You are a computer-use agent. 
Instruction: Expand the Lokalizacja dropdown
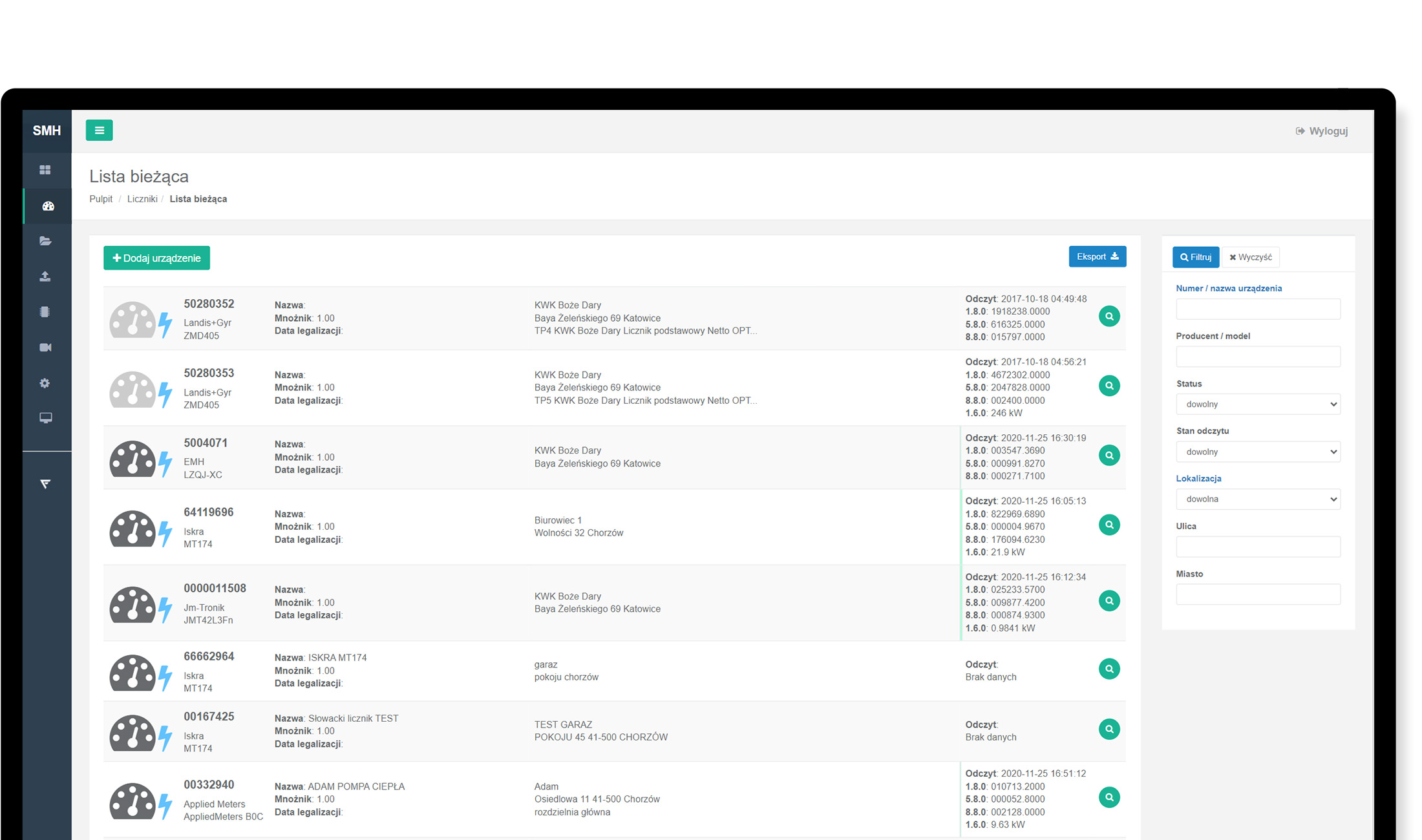coord(1258,499)
